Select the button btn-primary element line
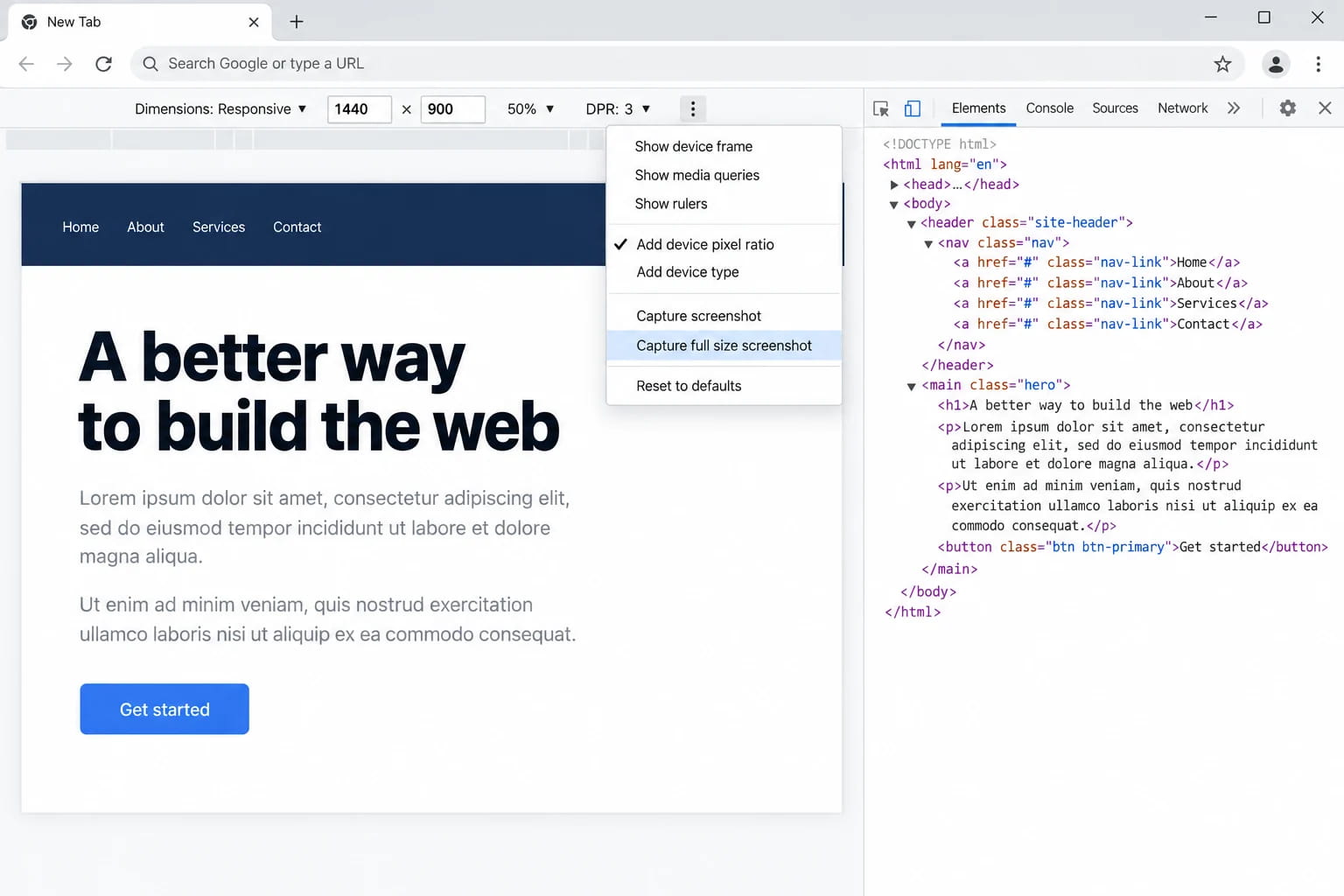 (x=1132, y=547)
